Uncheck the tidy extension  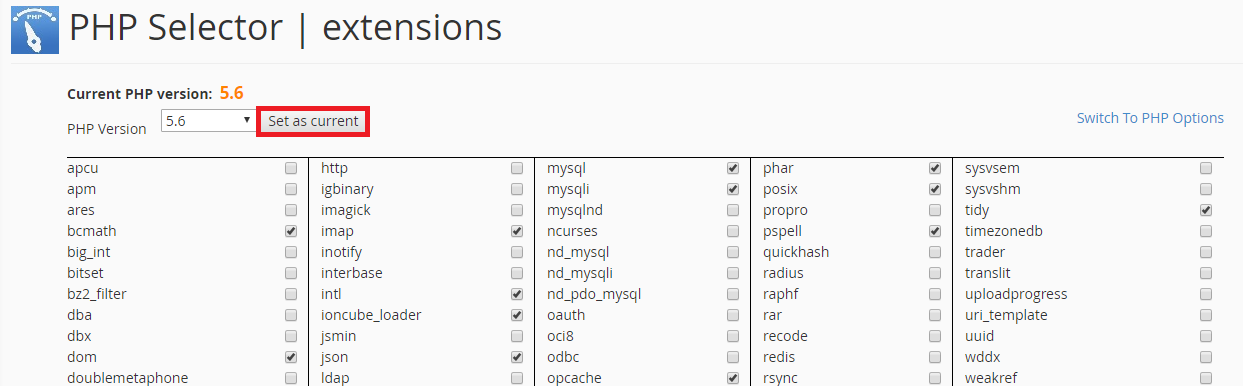tap(1206, 210)
